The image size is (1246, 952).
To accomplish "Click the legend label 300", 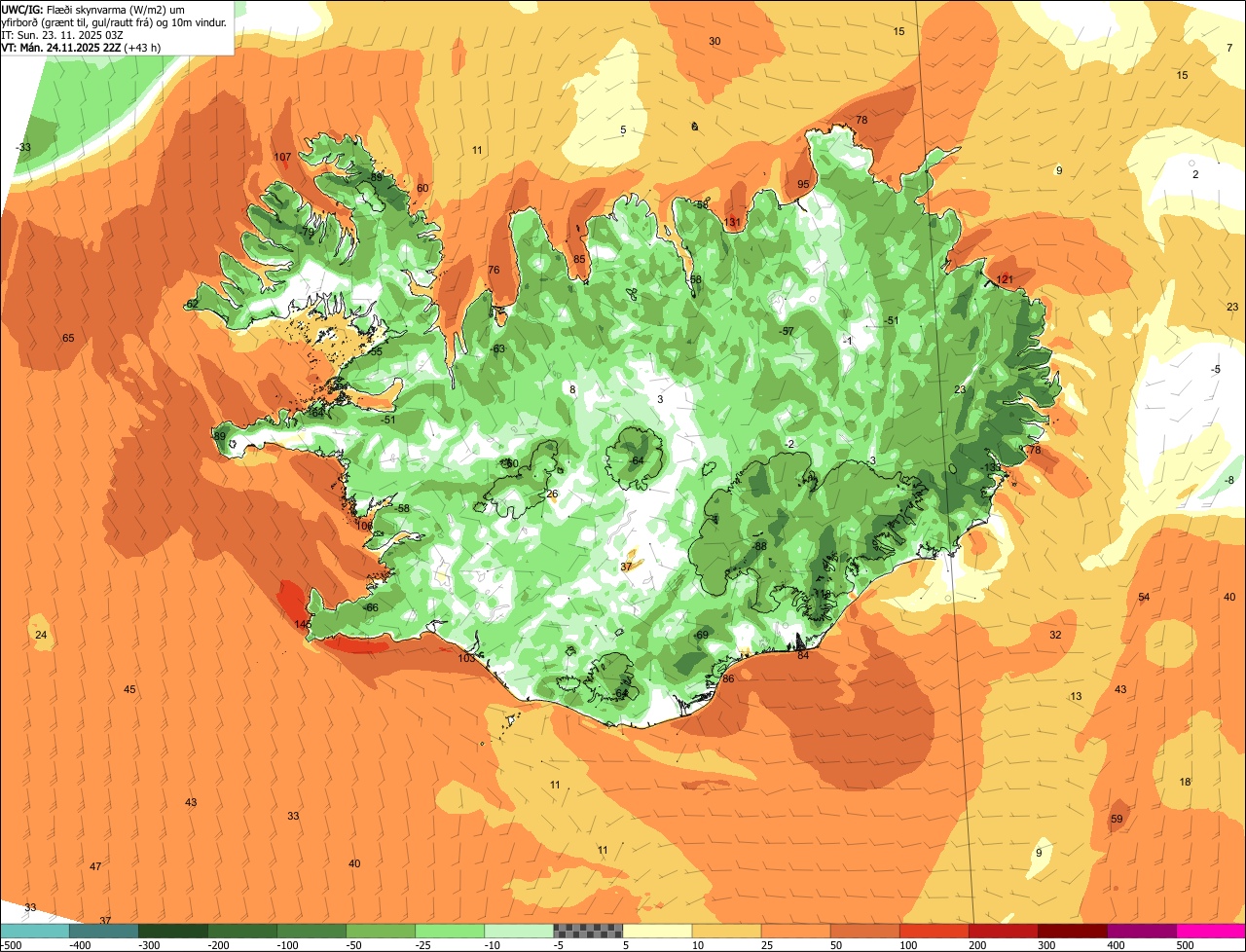I will [x=1048, y=945].
